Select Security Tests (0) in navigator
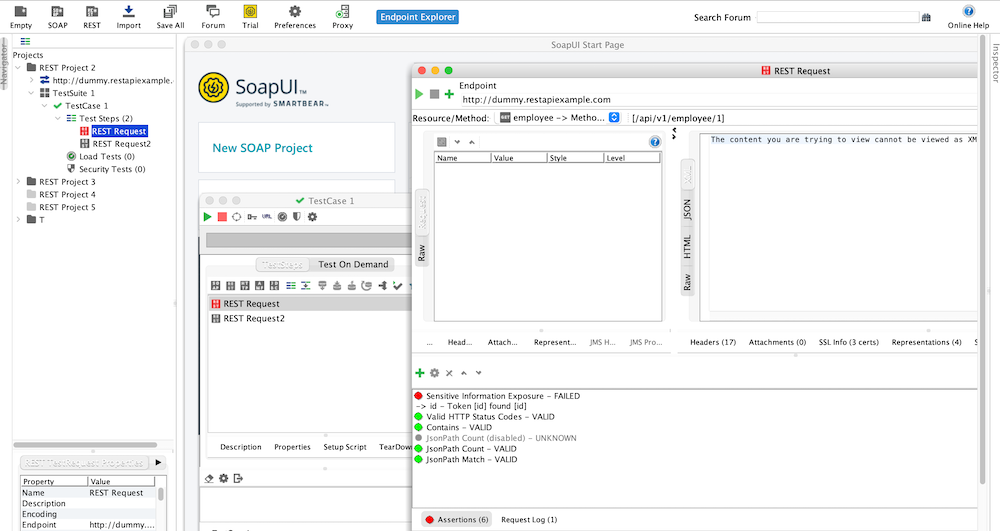Screen dimensions: 1000x531 point(112,169)
